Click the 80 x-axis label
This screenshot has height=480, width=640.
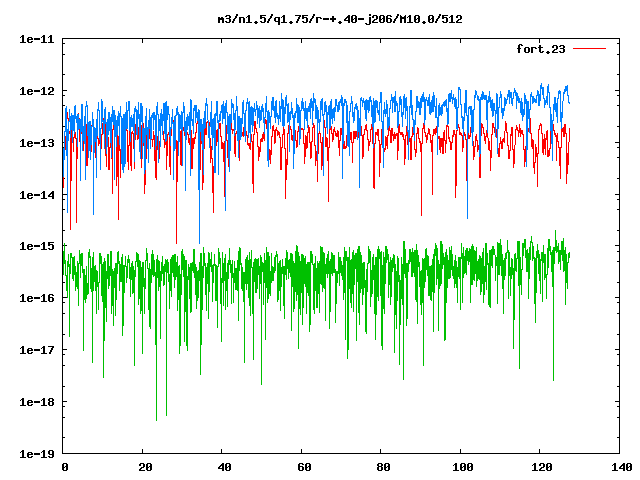(x=383, y=467)
